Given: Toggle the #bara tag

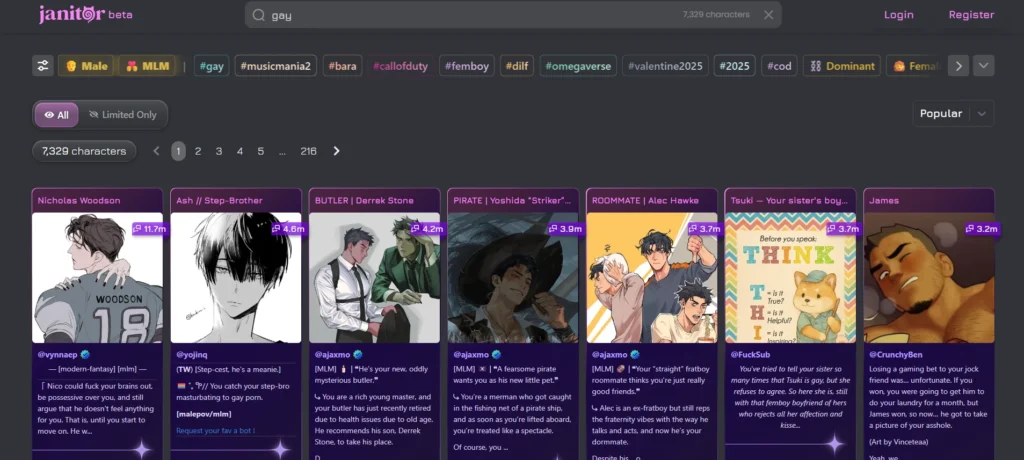Looking at the screenshot, I should click(x=342, y=66).
